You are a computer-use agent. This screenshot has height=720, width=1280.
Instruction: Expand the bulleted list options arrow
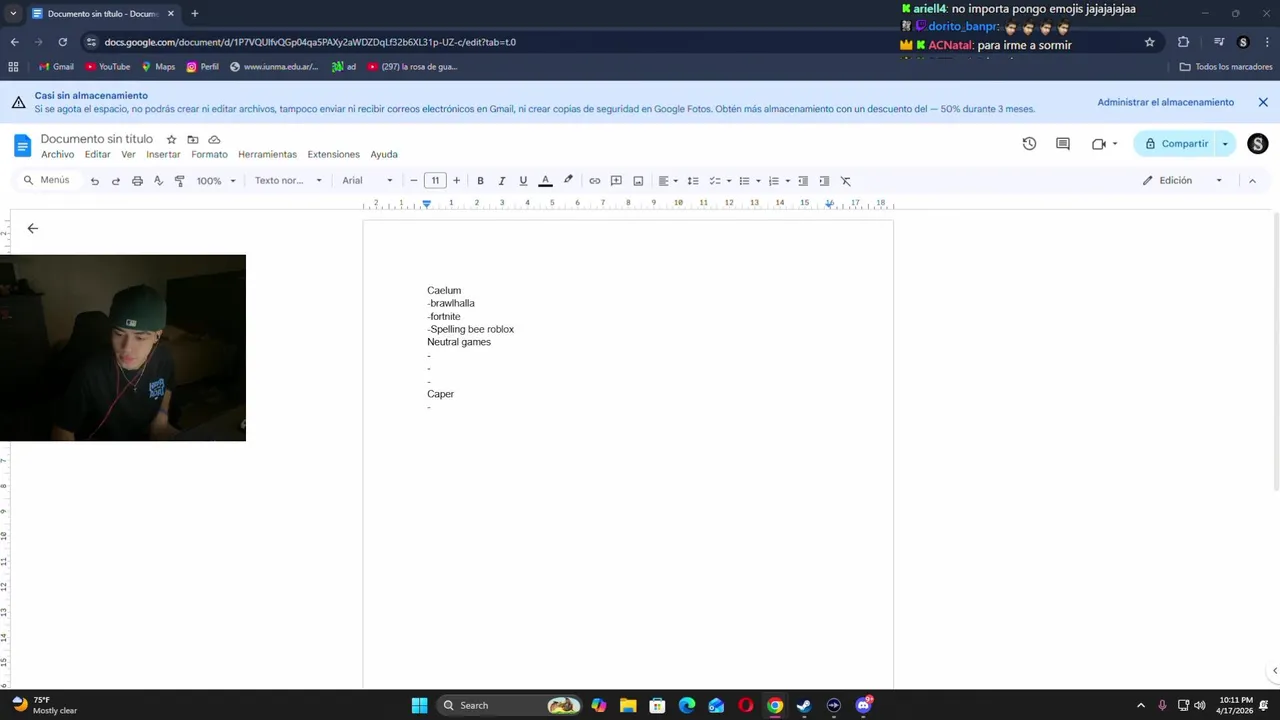758,181
